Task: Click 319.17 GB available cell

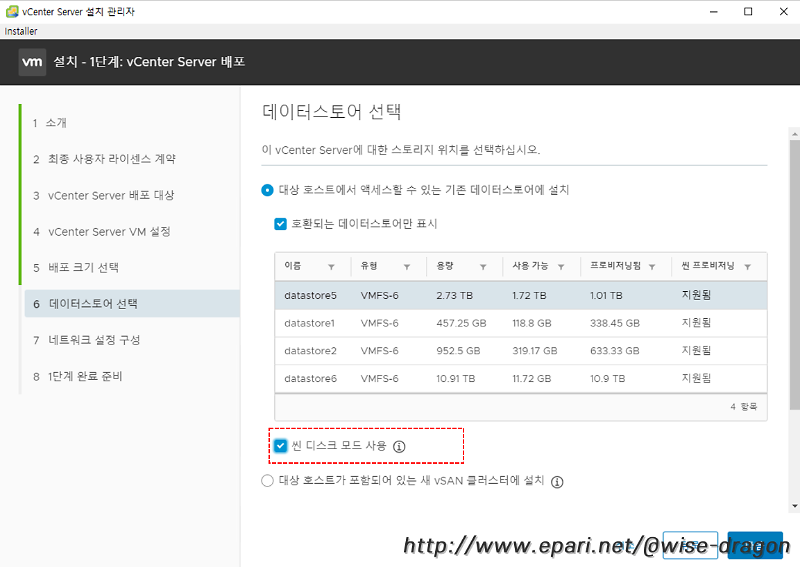Action: coord(535,351)
